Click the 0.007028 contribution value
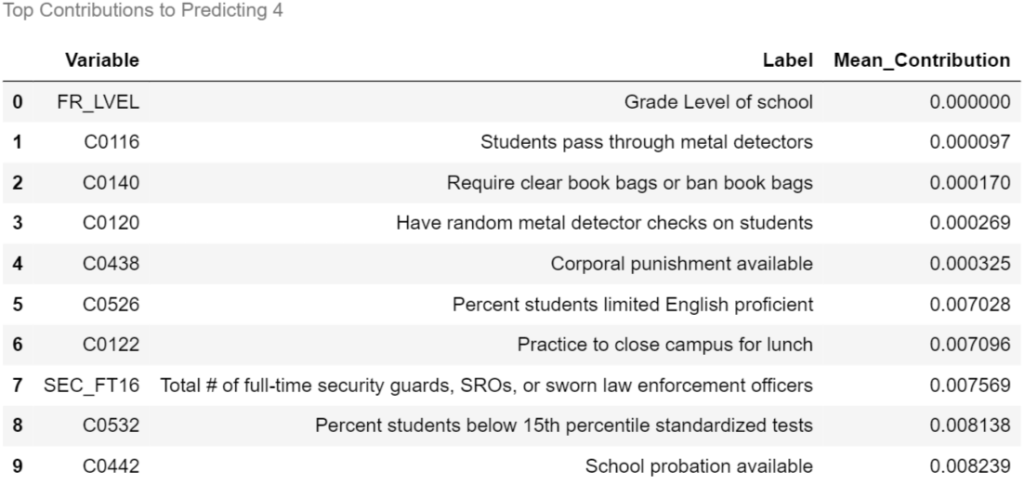Viewport: 1024px width, 485px height. [969, 304]
